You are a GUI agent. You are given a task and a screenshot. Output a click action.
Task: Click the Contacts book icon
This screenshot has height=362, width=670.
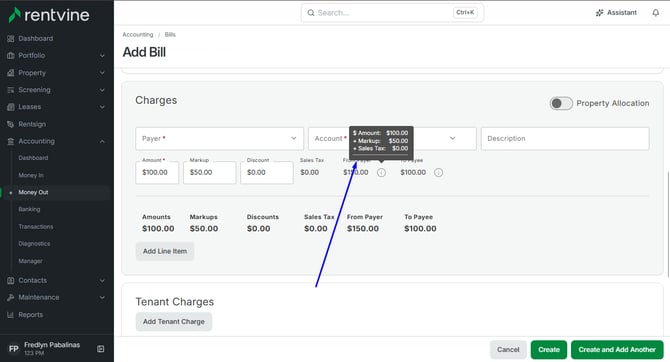(11, 281)
